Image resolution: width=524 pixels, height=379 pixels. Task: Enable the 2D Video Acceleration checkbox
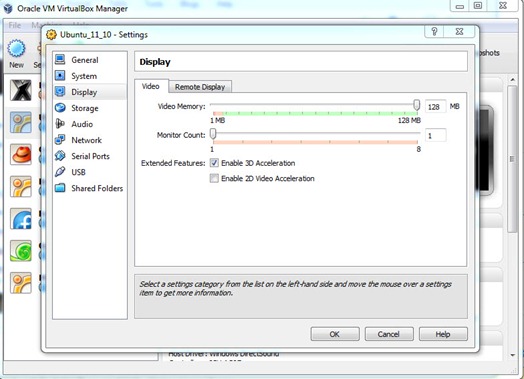214,178
